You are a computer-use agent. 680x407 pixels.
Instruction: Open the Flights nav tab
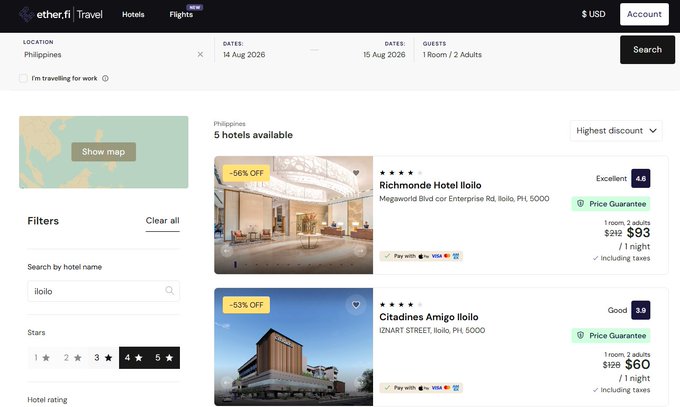[181, 14]
